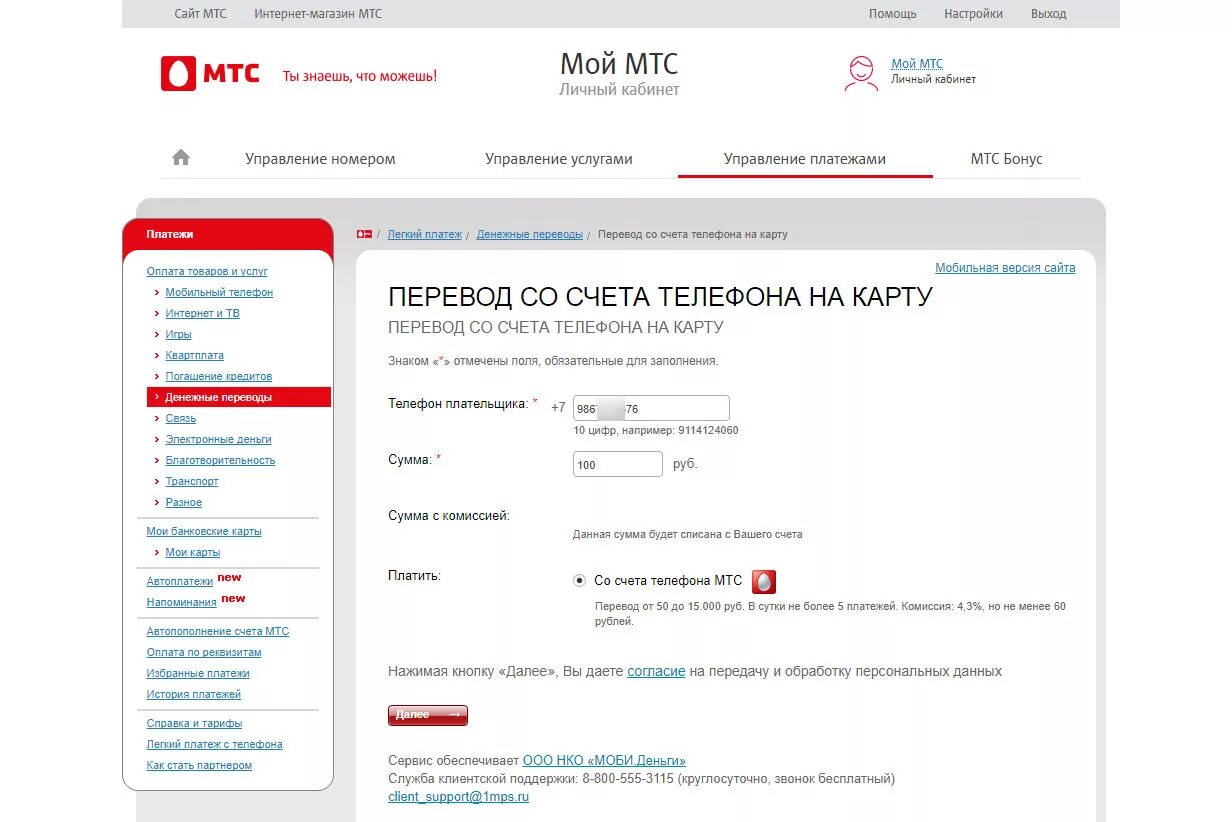Open 'Справка и тарифы' link

[x=194, y=723]
